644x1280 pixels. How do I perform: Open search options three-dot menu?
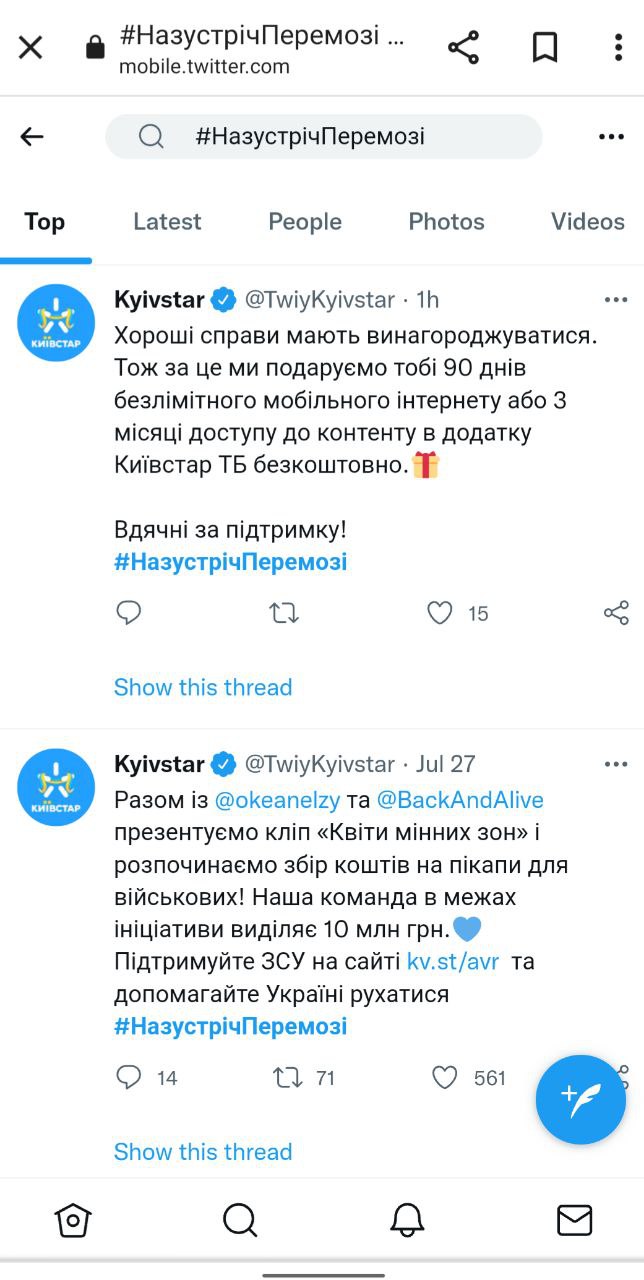[x=611, y=137]
